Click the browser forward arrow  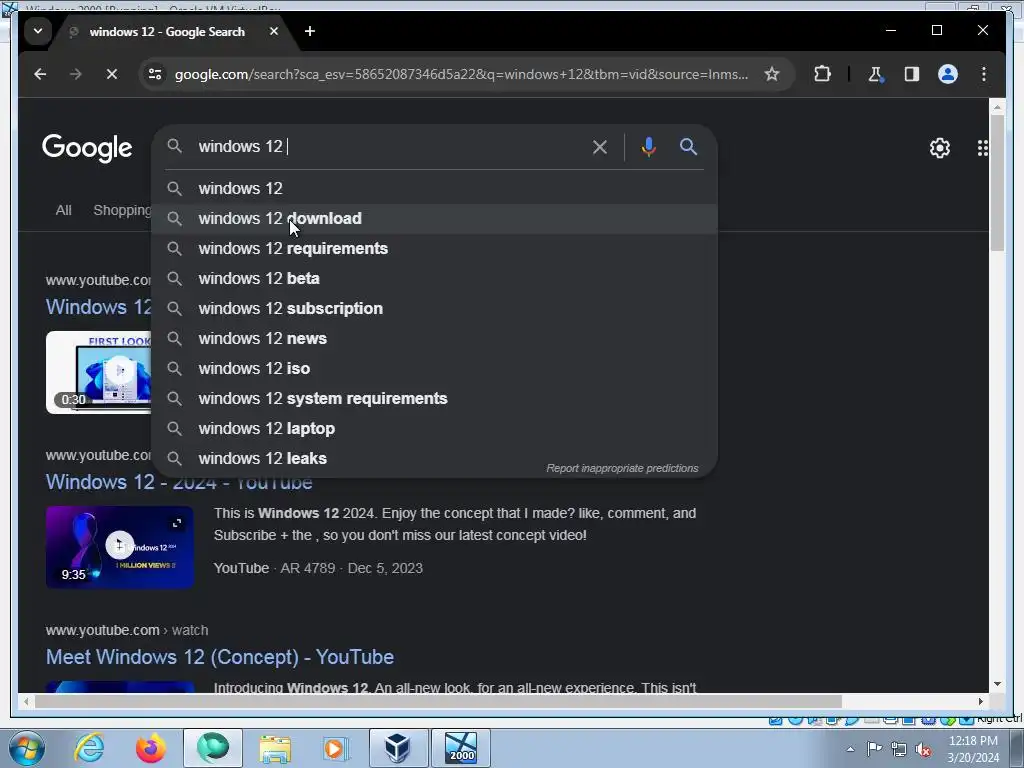click(76, 74)
